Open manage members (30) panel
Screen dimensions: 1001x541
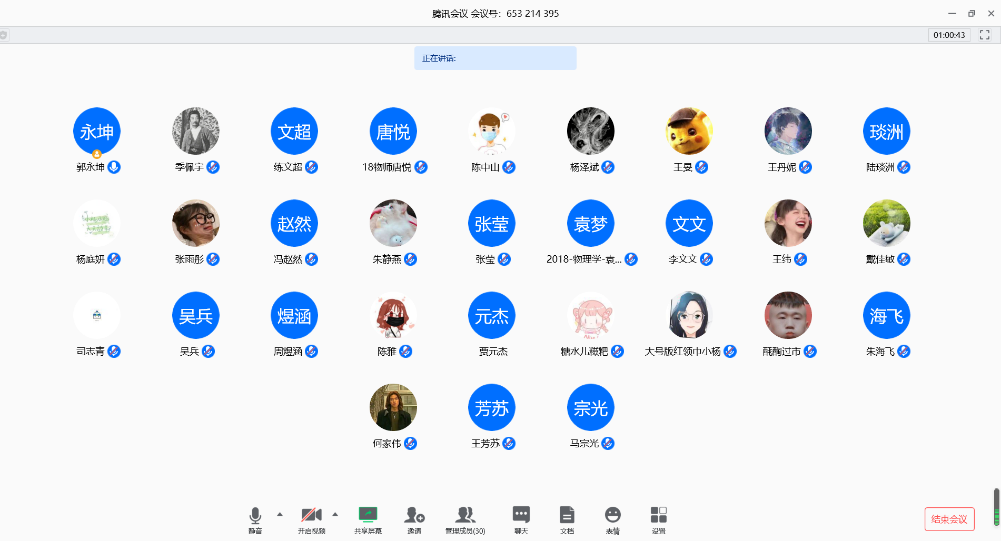click(x=465, y=517)
